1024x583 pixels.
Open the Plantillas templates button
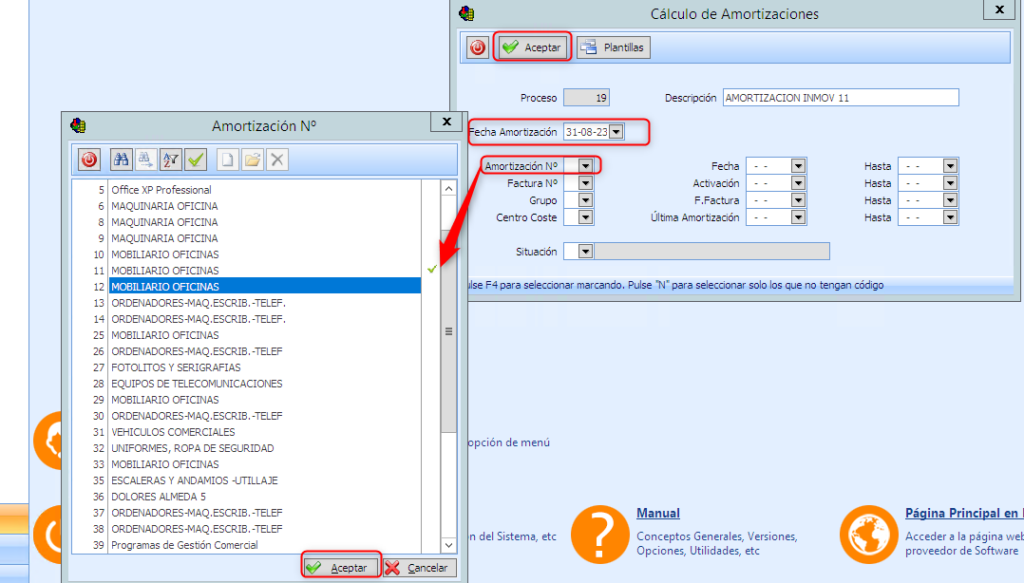[613, 47]
